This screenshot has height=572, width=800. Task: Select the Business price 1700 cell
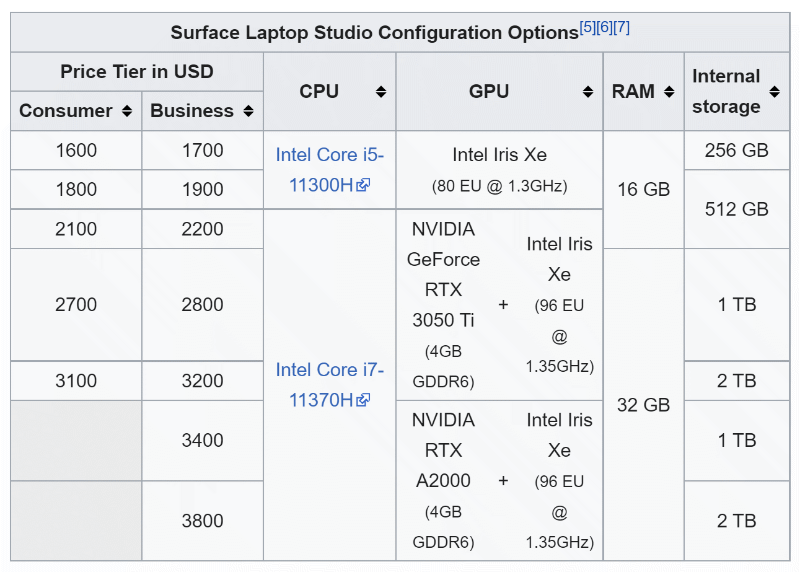pos(203,151)
